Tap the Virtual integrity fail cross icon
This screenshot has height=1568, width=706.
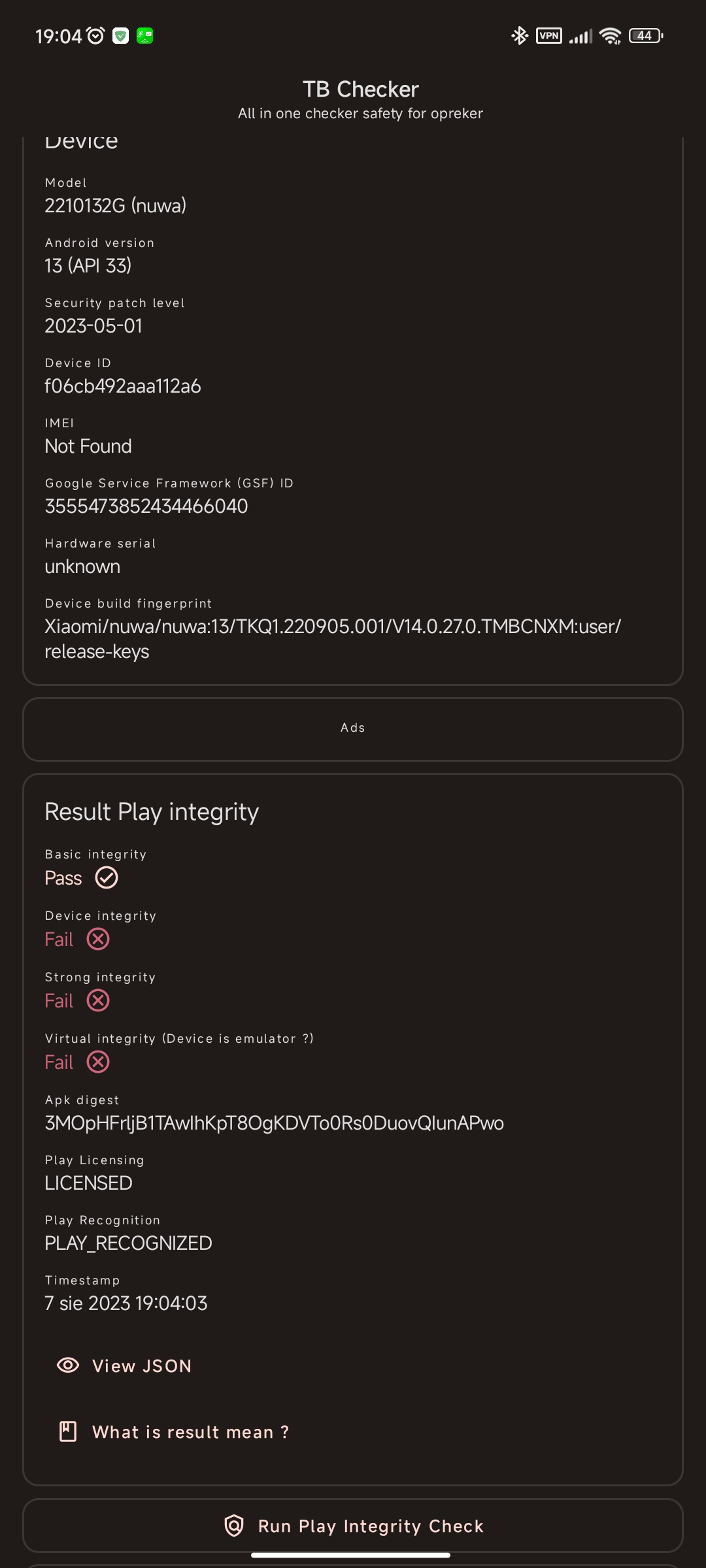98,1062
